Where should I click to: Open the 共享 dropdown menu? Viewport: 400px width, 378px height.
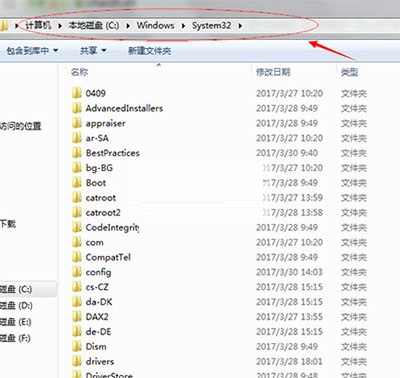tap(93, 50)
